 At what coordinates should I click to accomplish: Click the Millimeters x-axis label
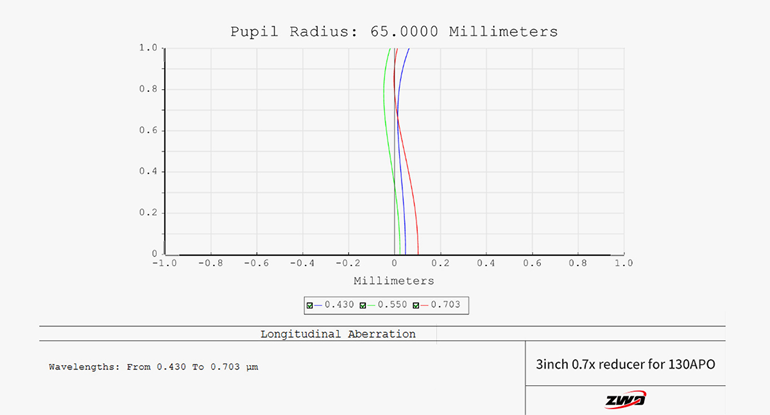click(394, 281)
